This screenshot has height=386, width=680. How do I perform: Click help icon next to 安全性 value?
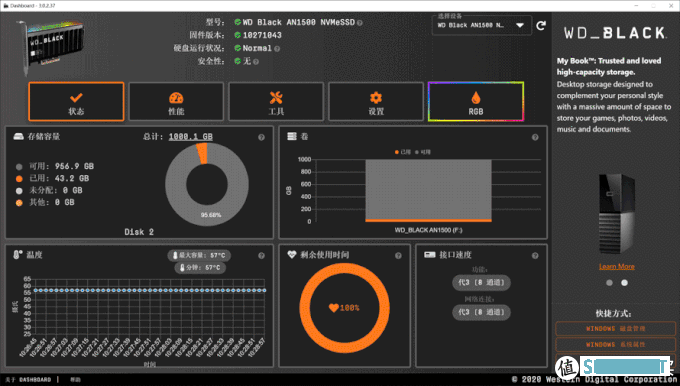click(256, 62)
